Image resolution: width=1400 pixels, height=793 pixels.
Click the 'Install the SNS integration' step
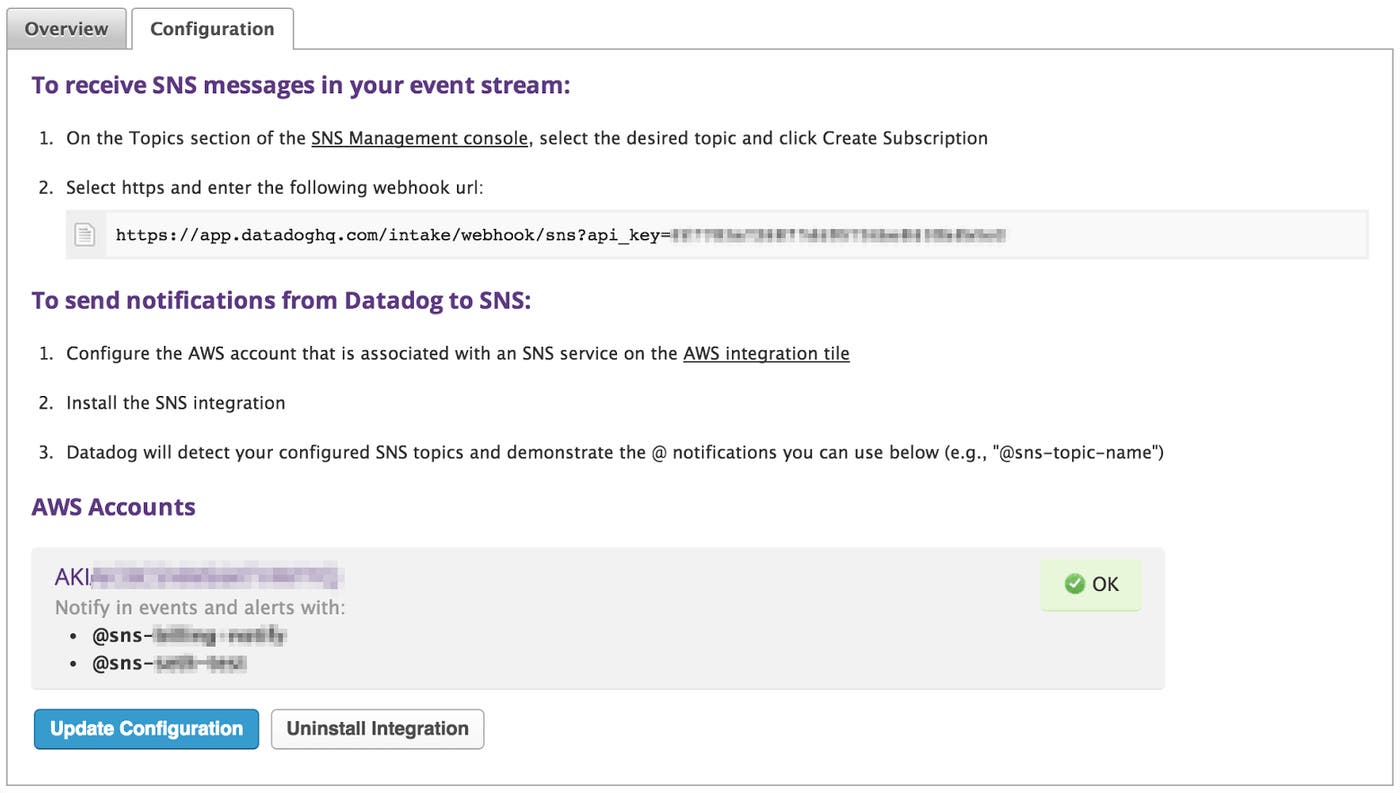point(175,403)
